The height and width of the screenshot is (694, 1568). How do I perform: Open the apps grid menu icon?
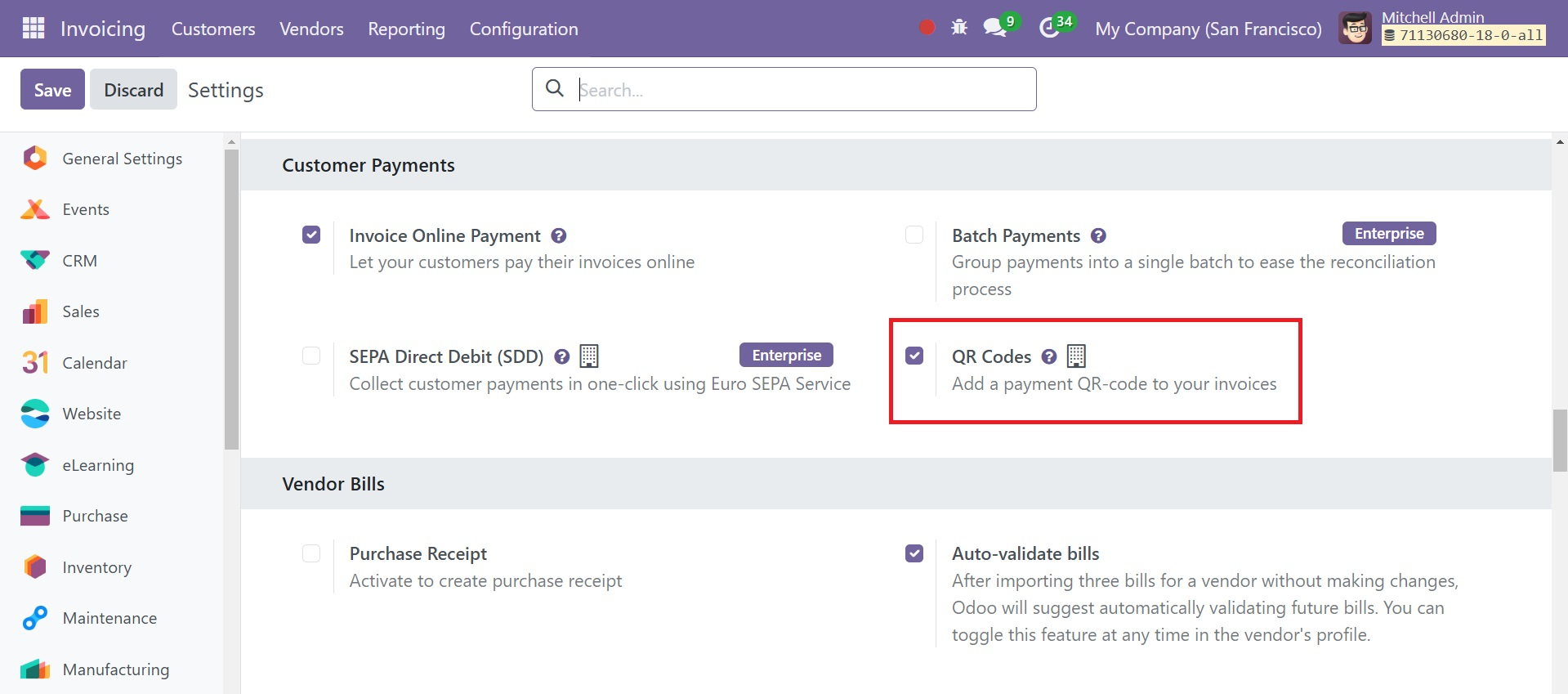click(x=34, y=29)
